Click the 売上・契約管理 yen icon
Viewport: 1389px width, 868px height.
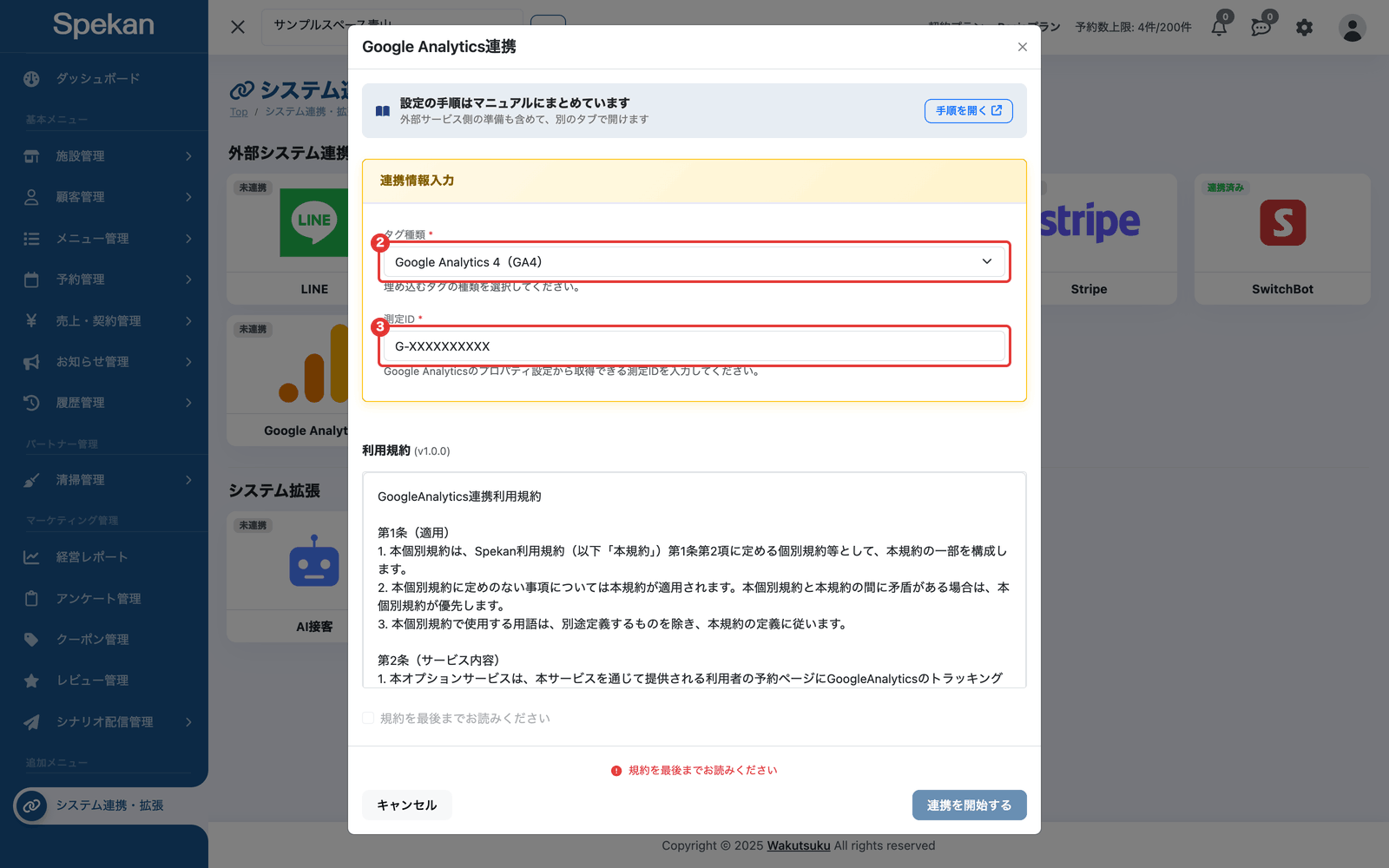point(31,320)
